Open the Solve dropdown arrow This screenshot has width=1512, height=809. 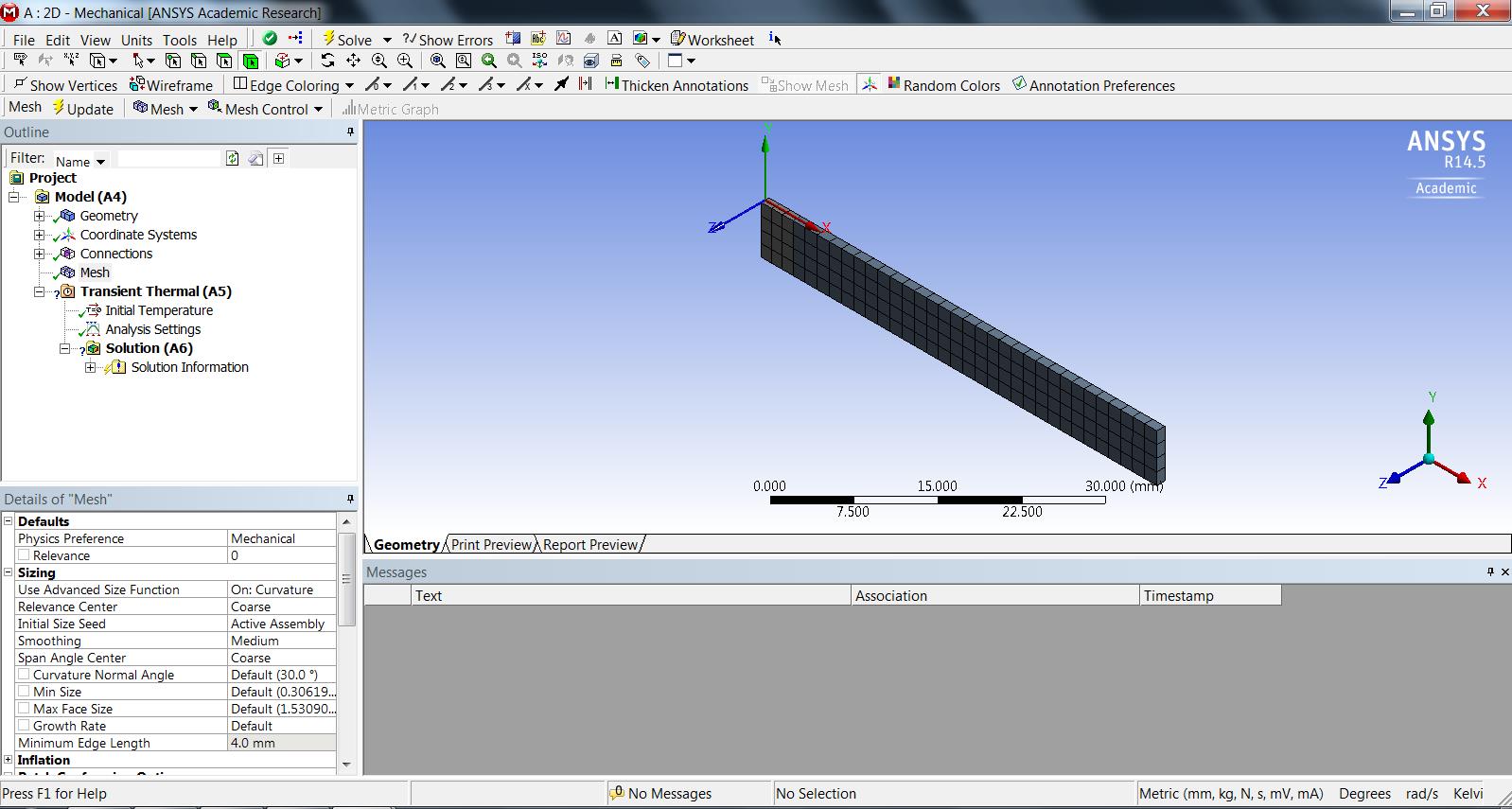[386, 40]
